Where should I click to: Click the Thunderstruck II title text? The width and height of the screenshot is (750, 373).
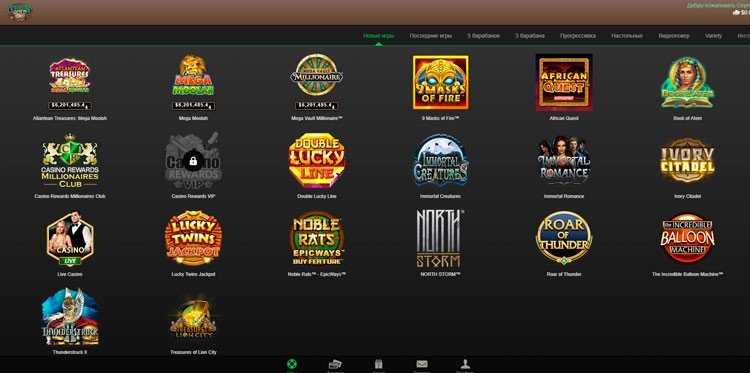[70, 352]
